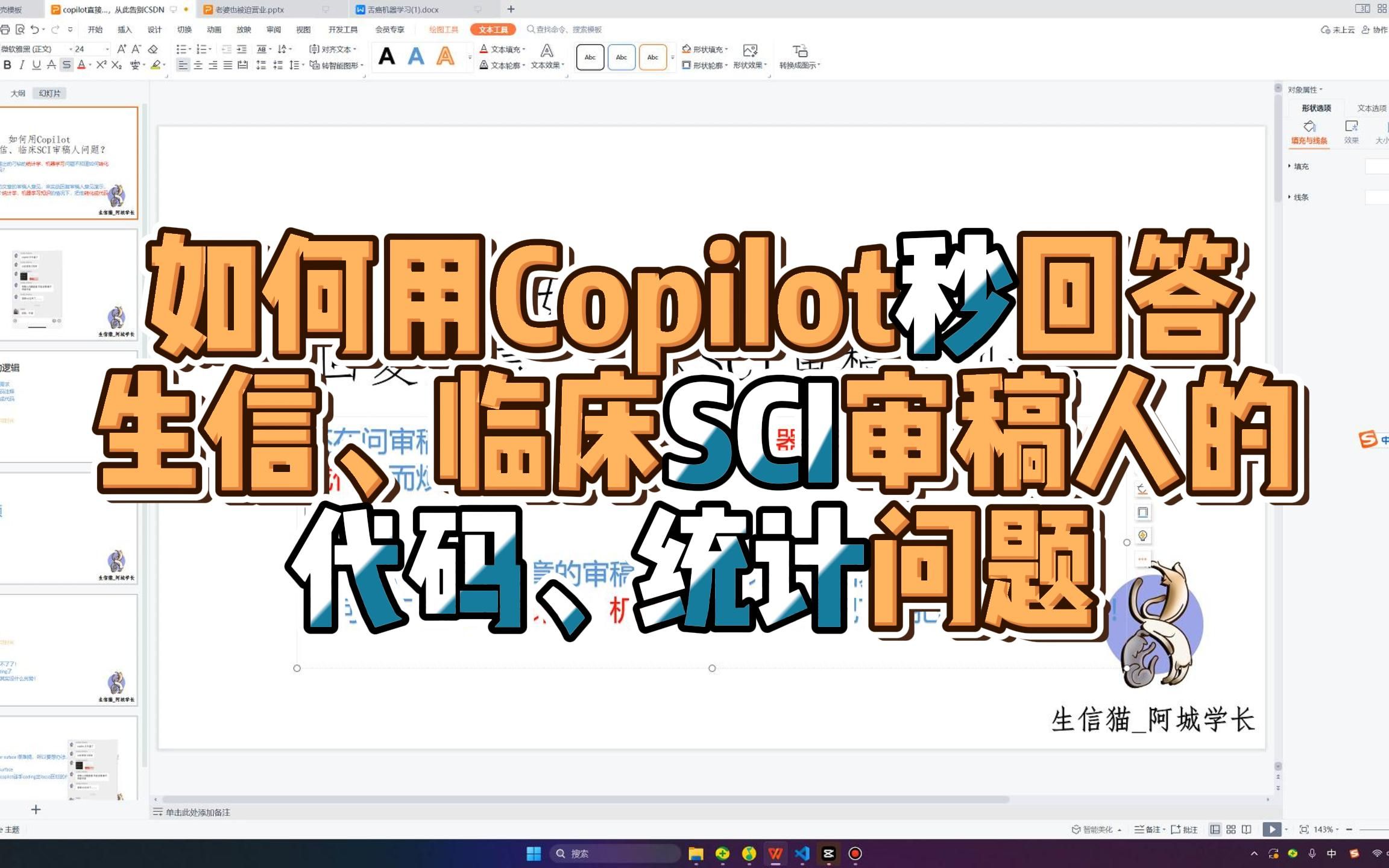Click the undo arrow icon
The image size is (1389, 868).
(x=34, y=29)
